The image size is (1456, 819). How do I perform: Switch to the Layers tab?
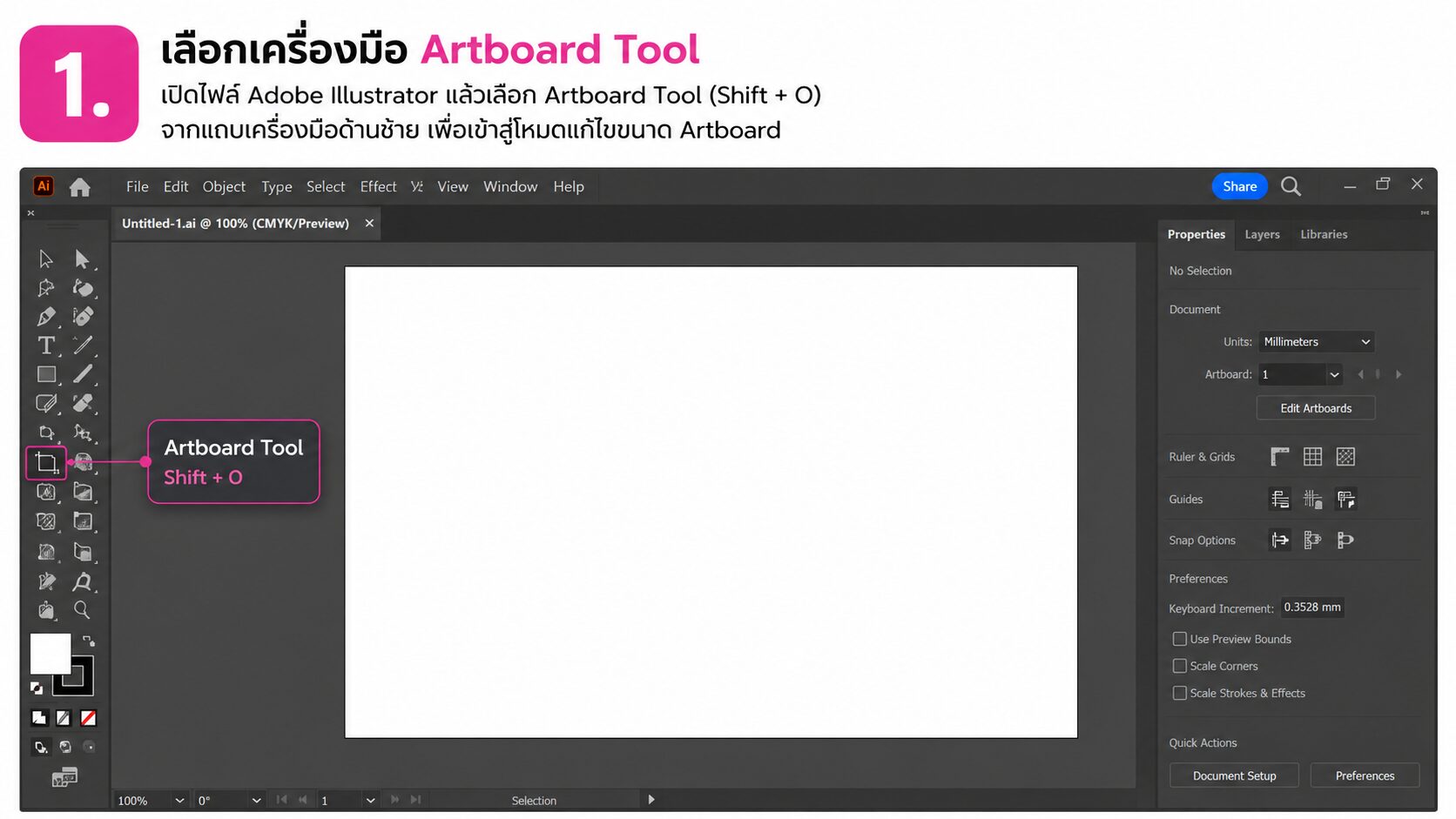[x=1262, y=234]
